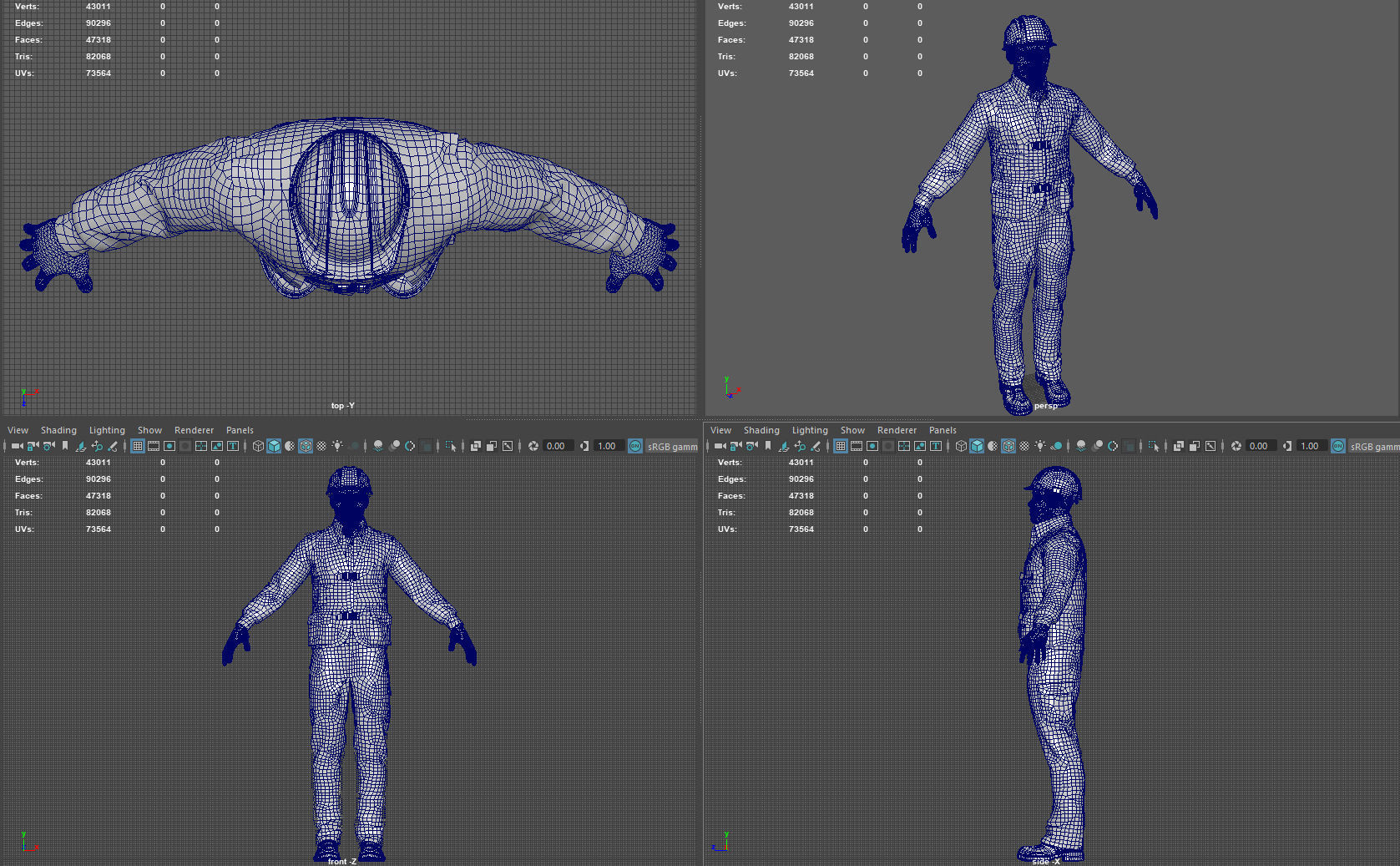The image size is (1400, 866).
Task: Click Isolate Select icon in front view toolbar
Action: click(x=451, y=446)
